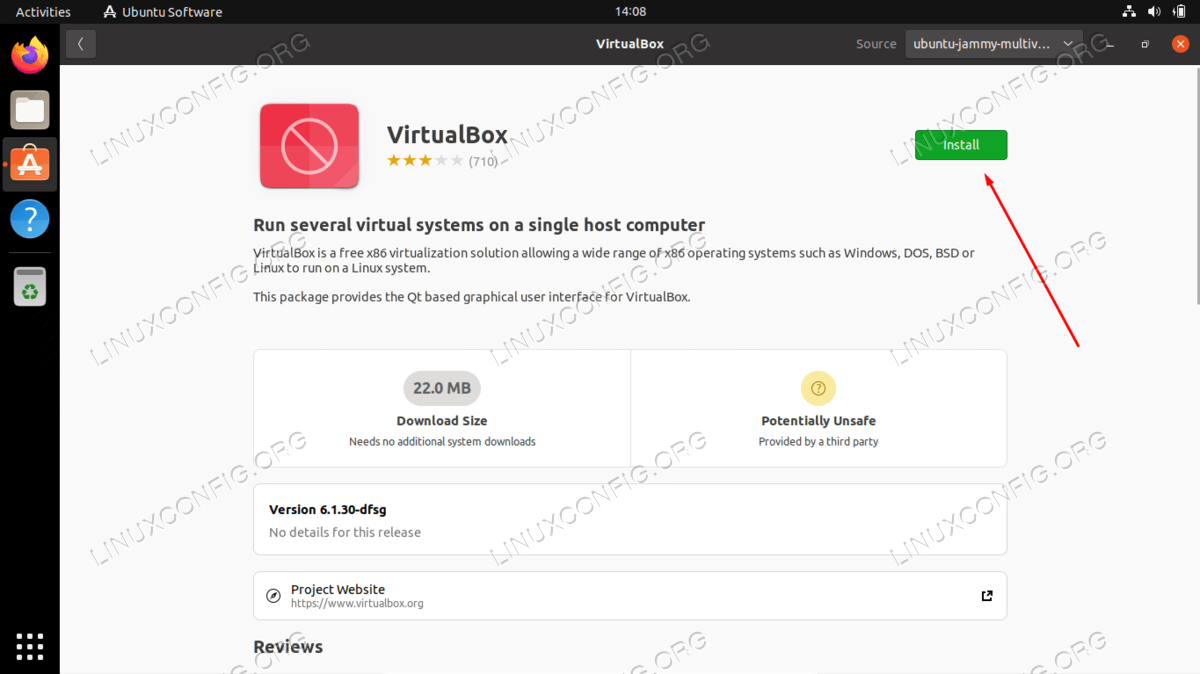
Task: Click the volume icon in top bar
Action: (x=1155, y=12)
